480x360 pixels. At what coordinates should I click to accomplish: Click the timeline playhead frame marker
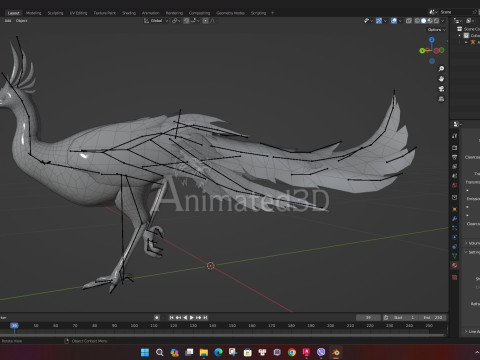(x=14, y=325)
